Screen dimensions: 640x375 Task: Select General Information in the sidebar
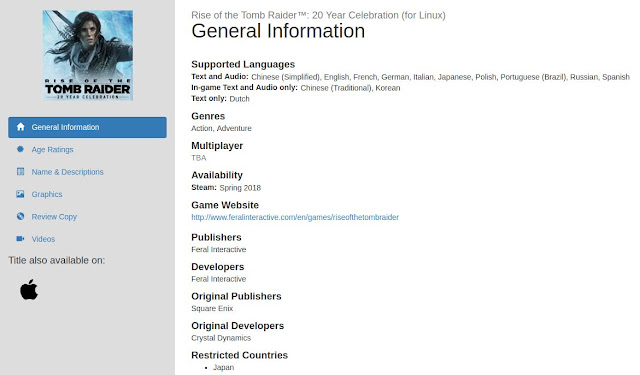pos(87,127)
